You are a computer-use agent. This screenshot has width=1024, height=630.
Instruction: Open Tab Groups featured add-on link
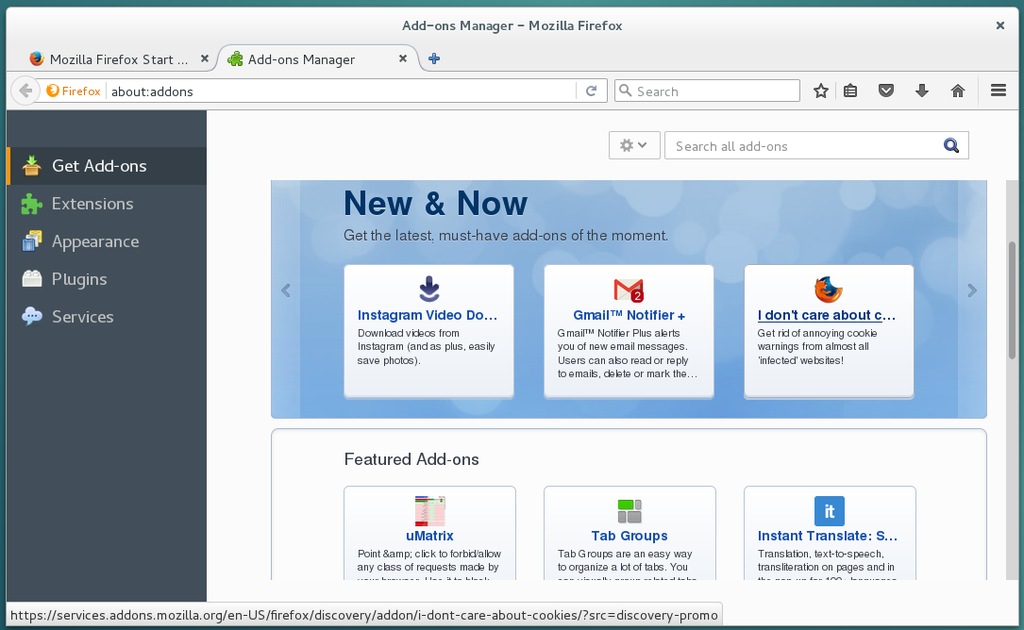tap(629, 536)
